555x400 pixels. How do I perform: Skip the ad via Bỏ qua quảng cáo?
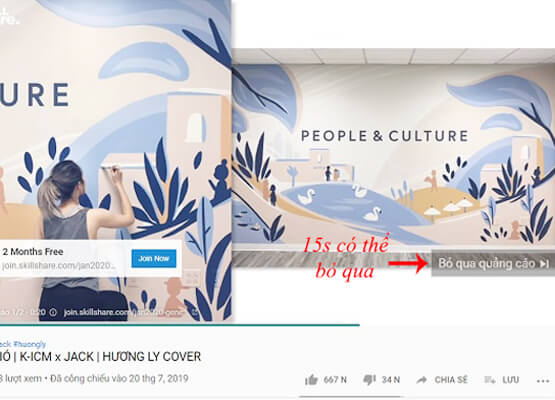coord(493,263)
